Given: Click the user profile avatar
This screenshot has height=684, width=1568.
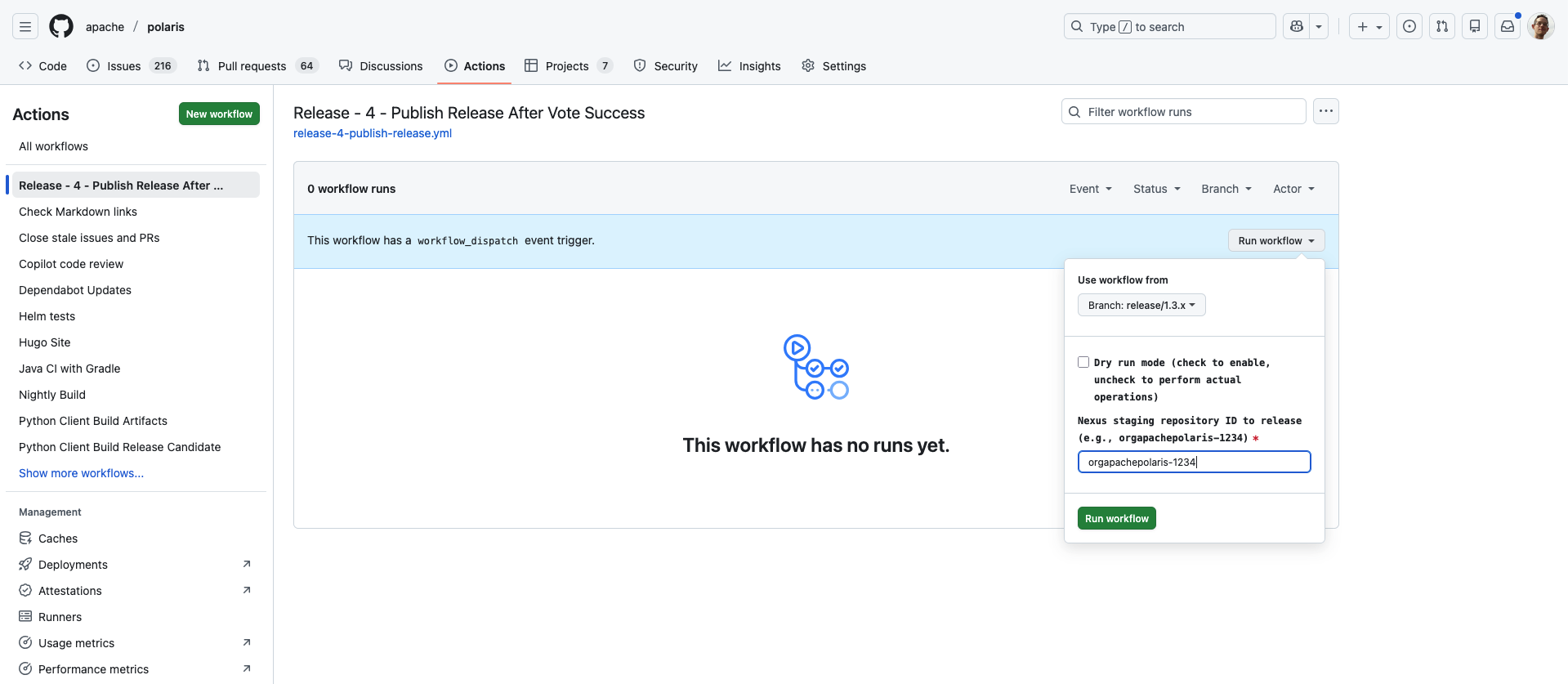Looking at the screenshot, I should point(1540,26).
